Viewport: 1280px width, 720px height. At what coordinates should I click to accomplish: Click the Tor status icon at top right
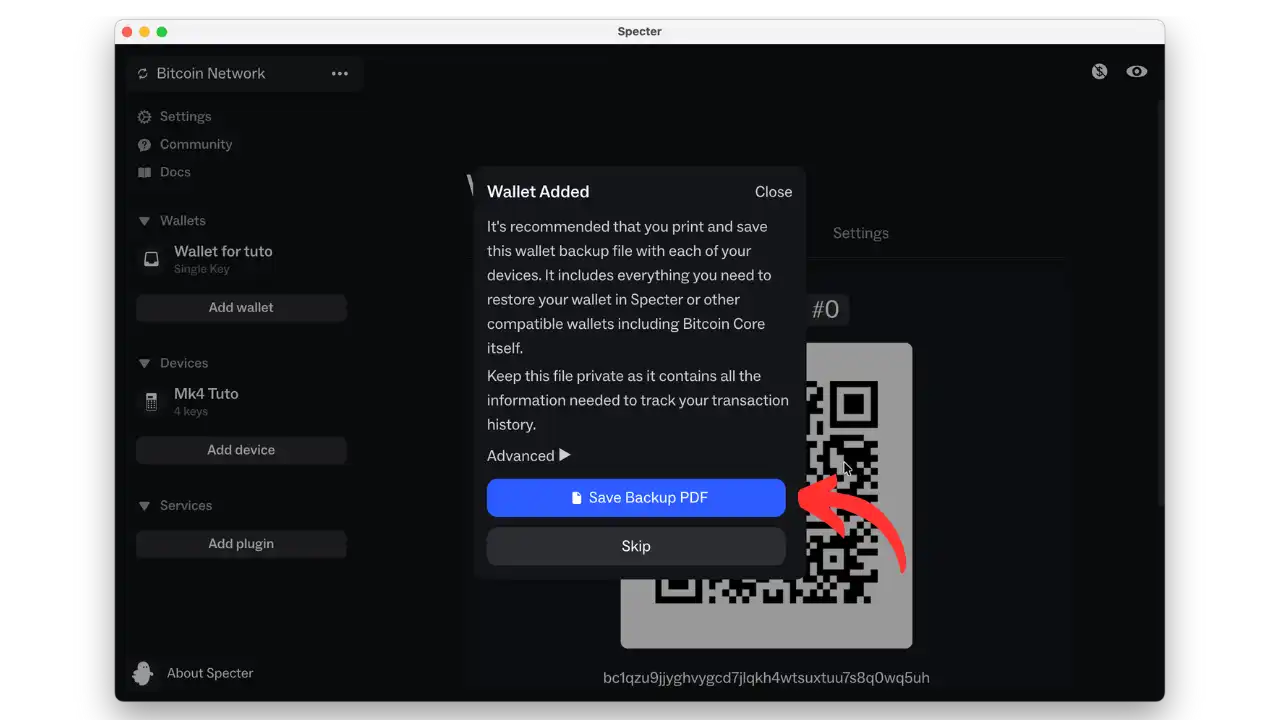click(1100, 72)
